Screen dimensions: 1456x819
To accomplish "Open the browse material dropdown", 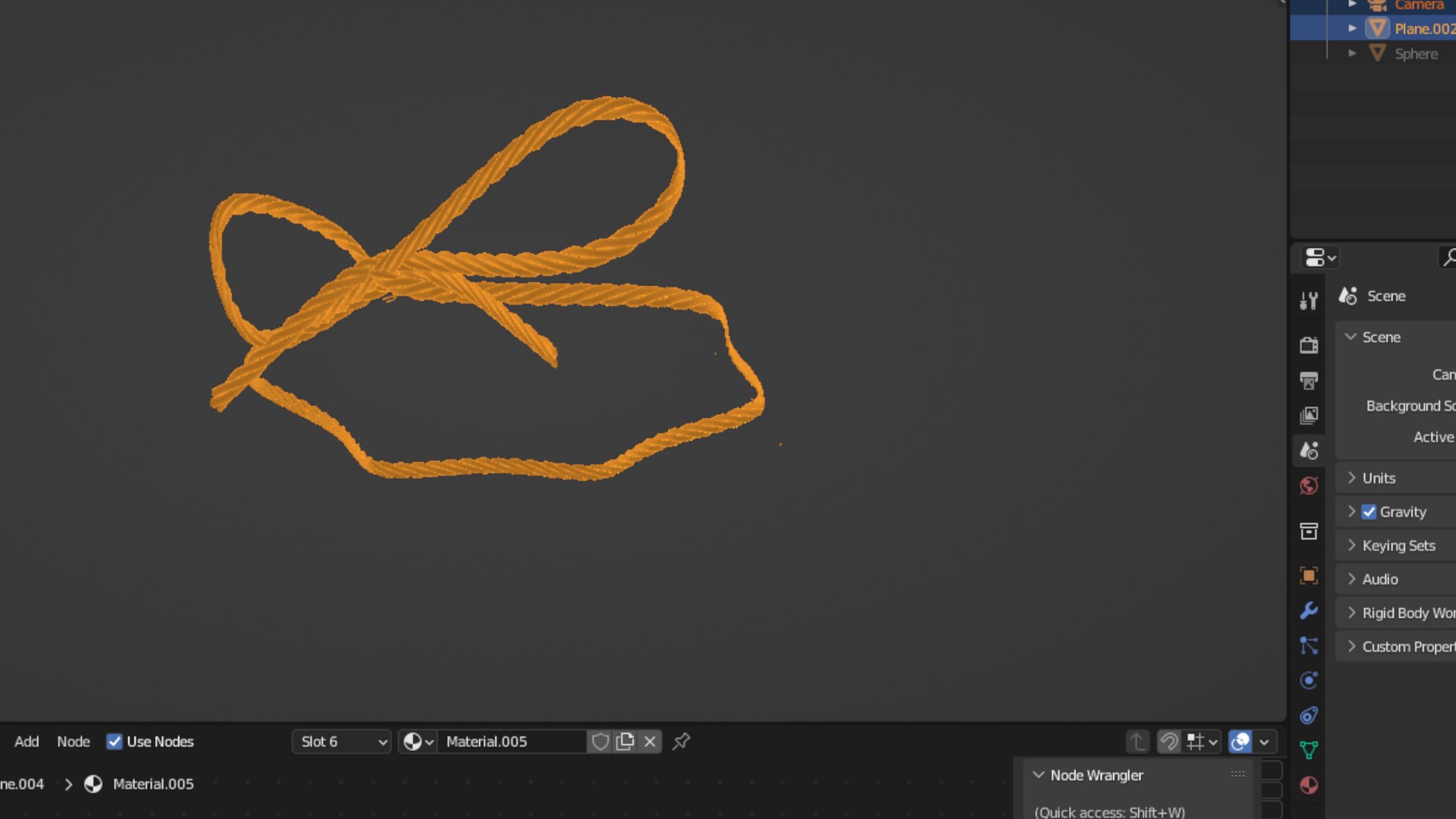I will (418, 742).
